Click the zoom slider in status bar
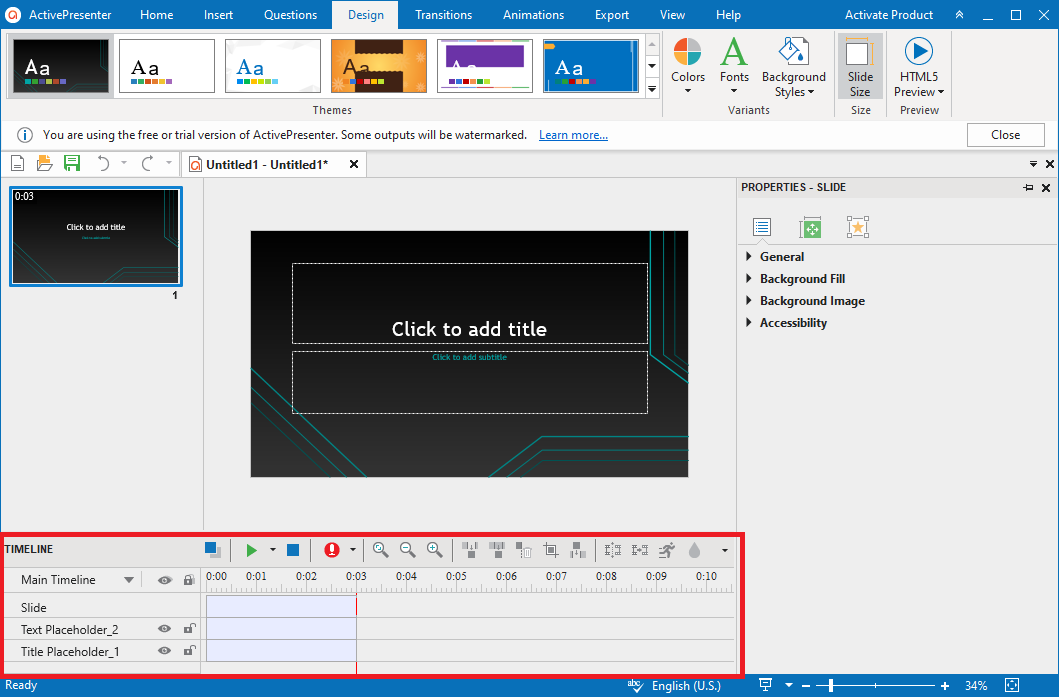The width and height of the screenshot is (1059, 697). (831, 686)
